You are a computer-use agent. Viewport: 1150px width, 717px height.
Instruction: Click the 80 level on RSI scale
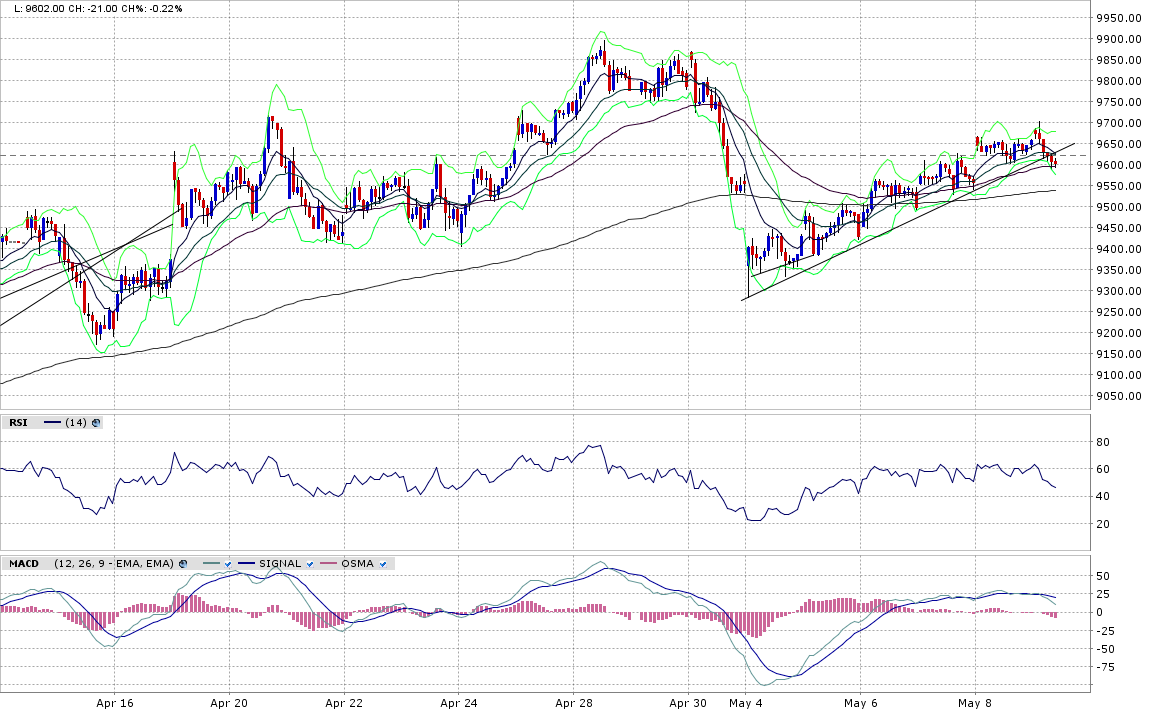coord(1102,442)
